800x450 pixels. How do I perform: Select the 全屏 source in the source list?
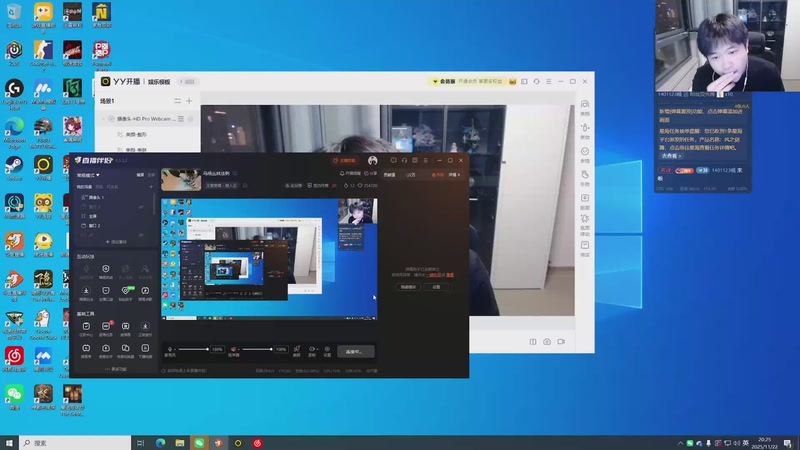[x=93, y=216]
